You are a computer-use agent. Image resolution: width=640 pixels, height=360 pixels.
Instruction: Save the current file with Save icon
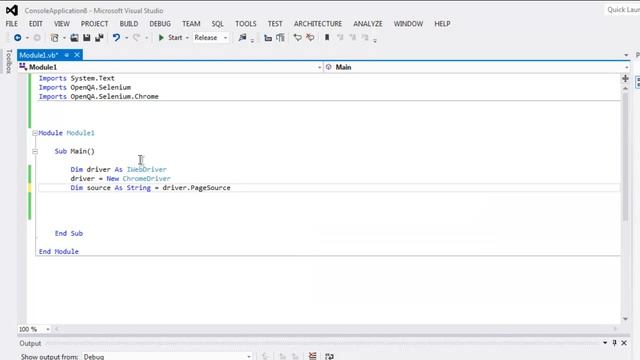87,38
